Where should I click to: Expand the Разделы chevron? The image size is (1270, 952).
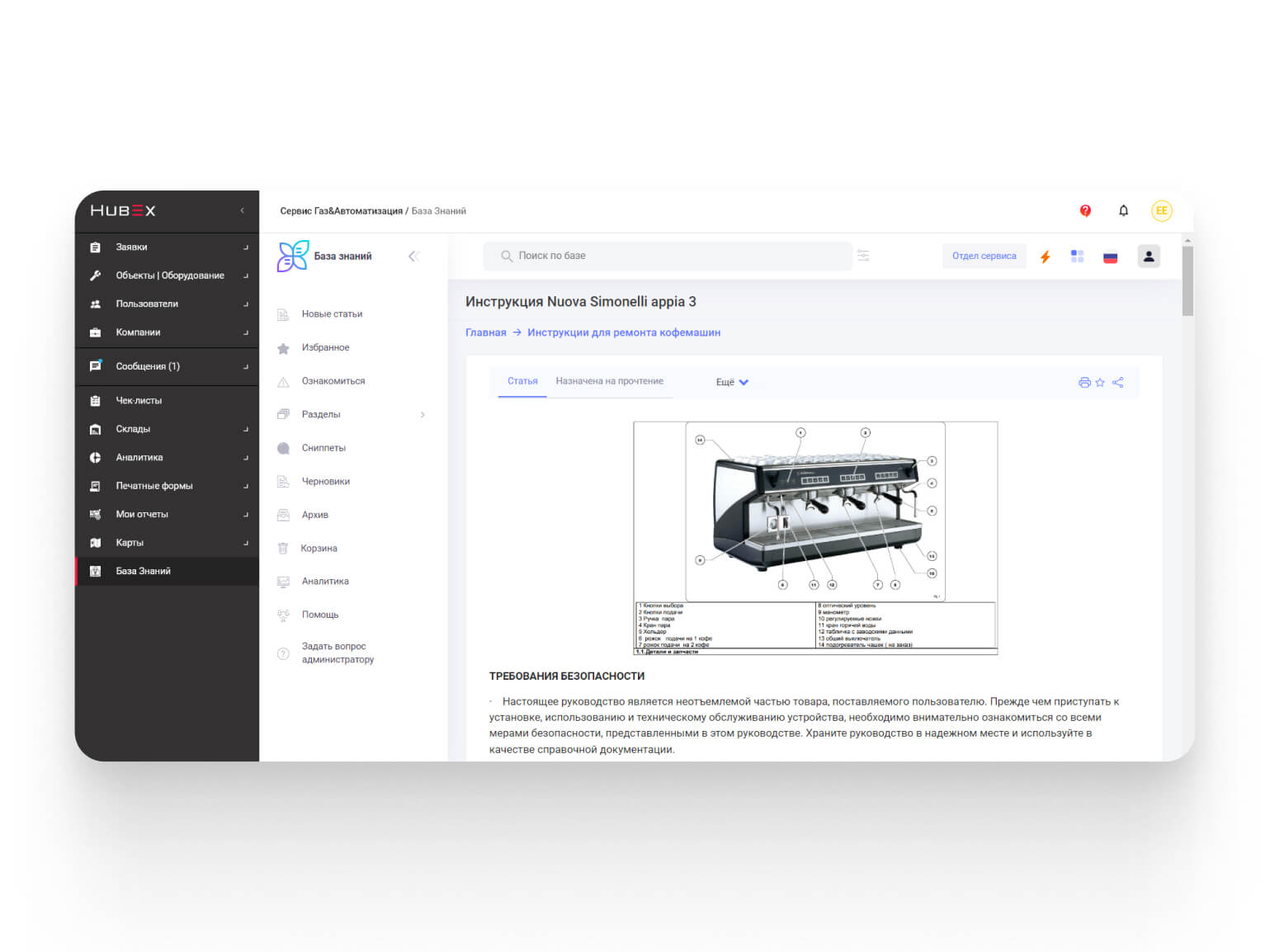(x=423, y=415)
